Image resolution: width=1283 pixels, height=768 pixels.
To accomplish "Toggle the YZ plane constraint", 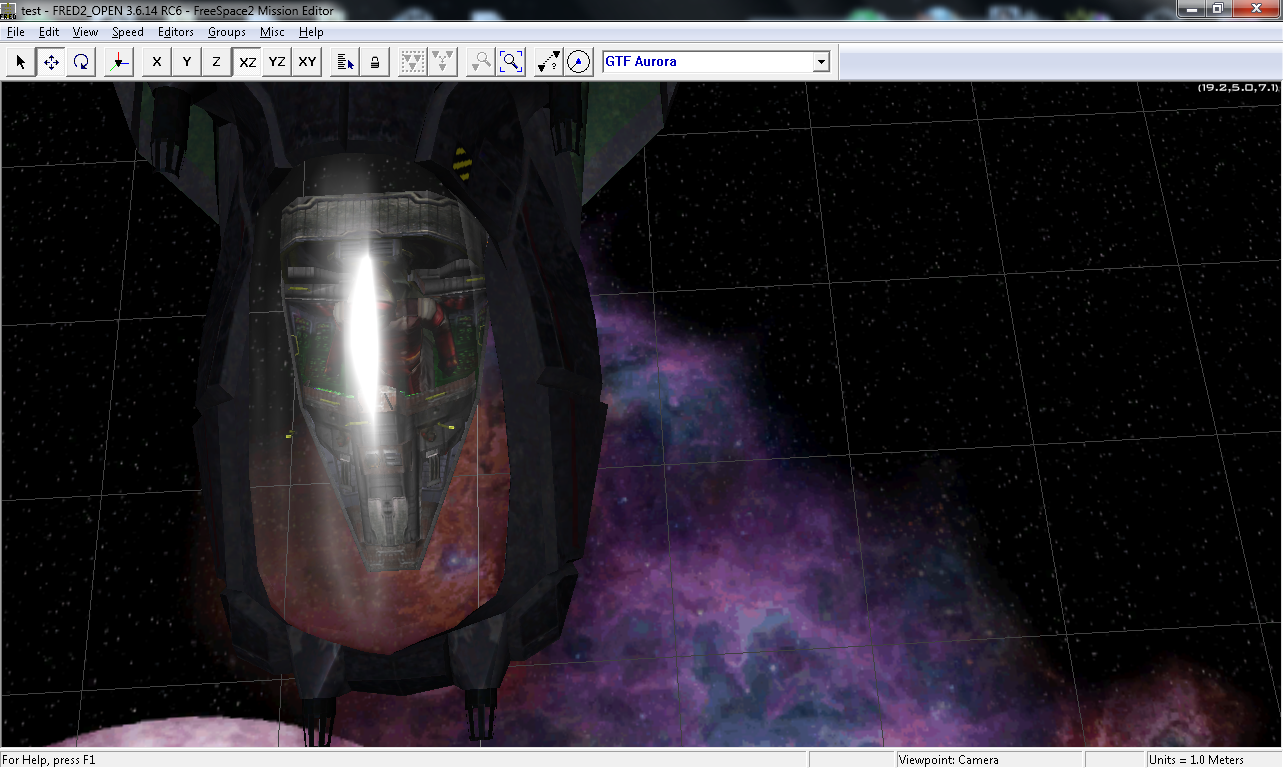I will point(277,62).
